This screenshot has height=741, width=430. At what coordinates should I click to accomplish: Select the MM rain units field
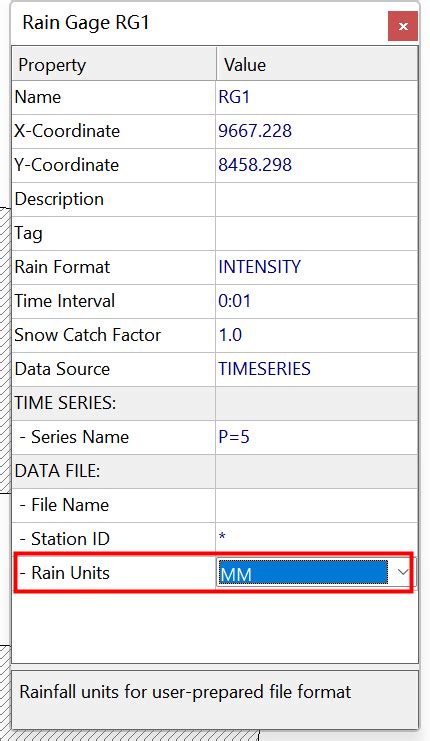[303, 573]
